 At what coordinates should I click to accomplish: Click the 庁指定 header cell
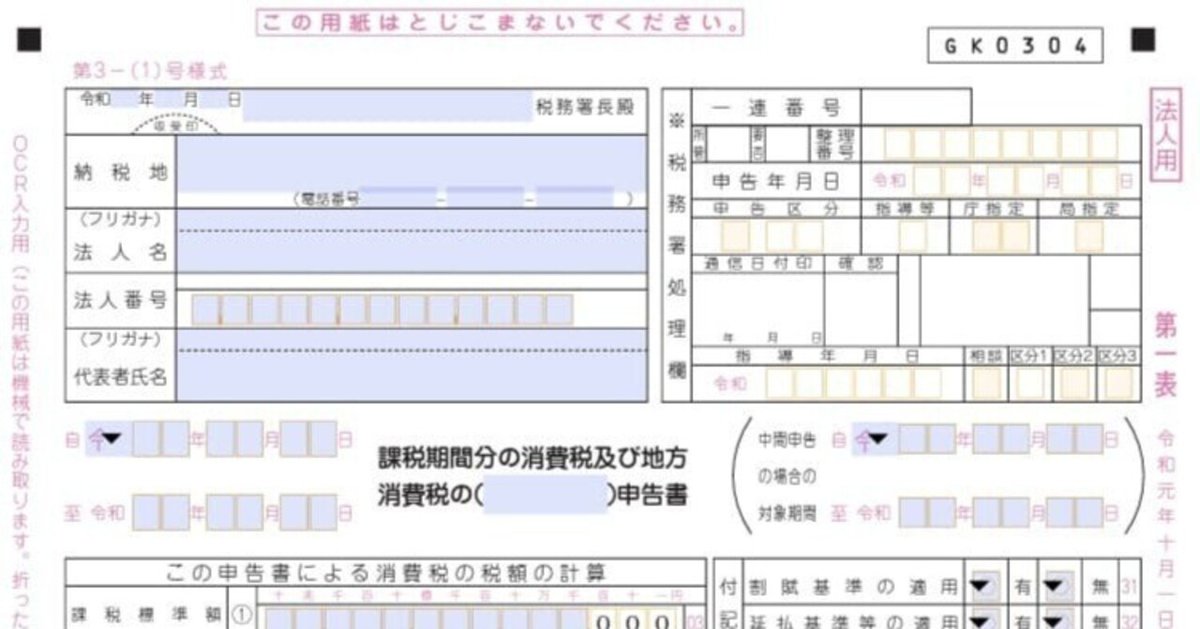[993, 209]
